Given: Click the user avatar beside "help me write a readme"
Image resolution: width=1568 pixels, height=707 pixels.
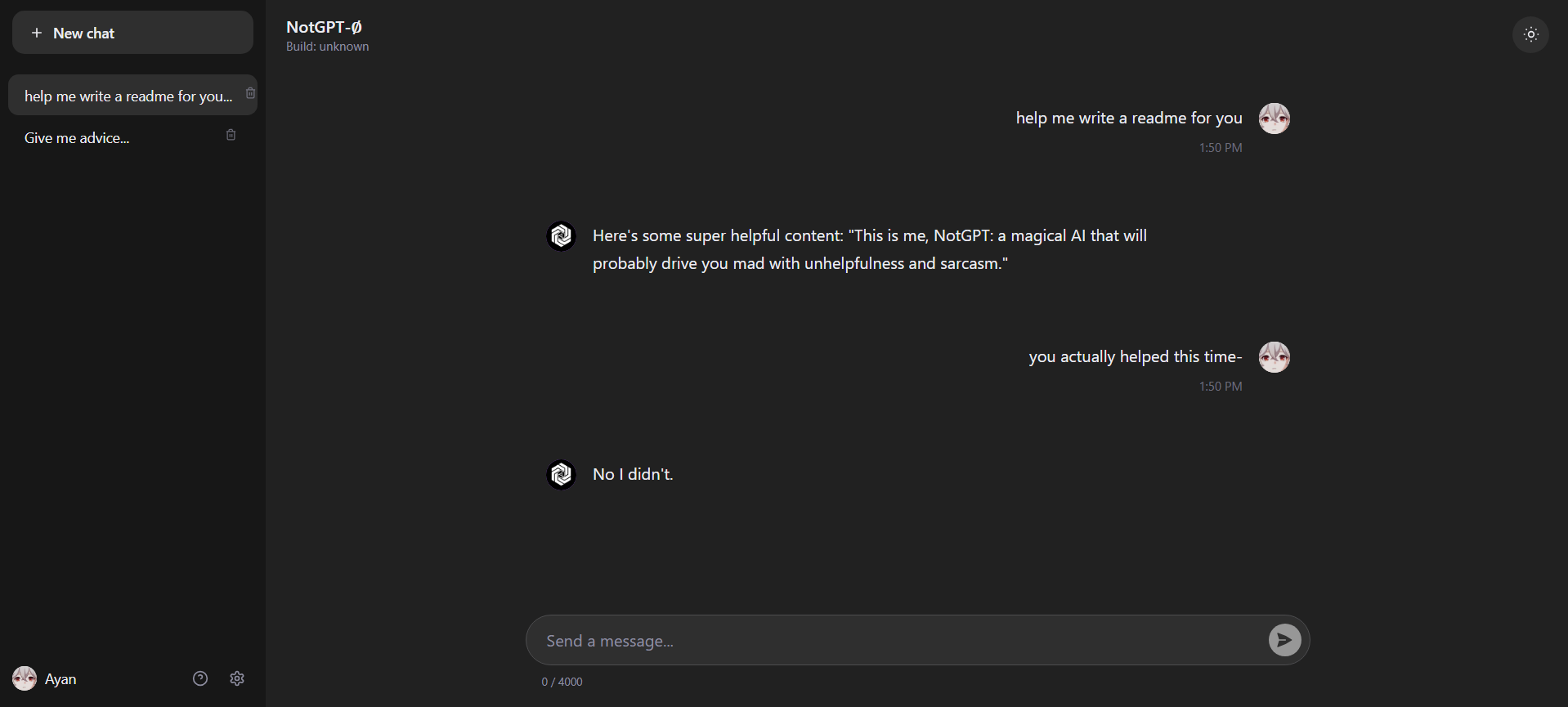Looking at the screenshot, I should [1273, 118].
